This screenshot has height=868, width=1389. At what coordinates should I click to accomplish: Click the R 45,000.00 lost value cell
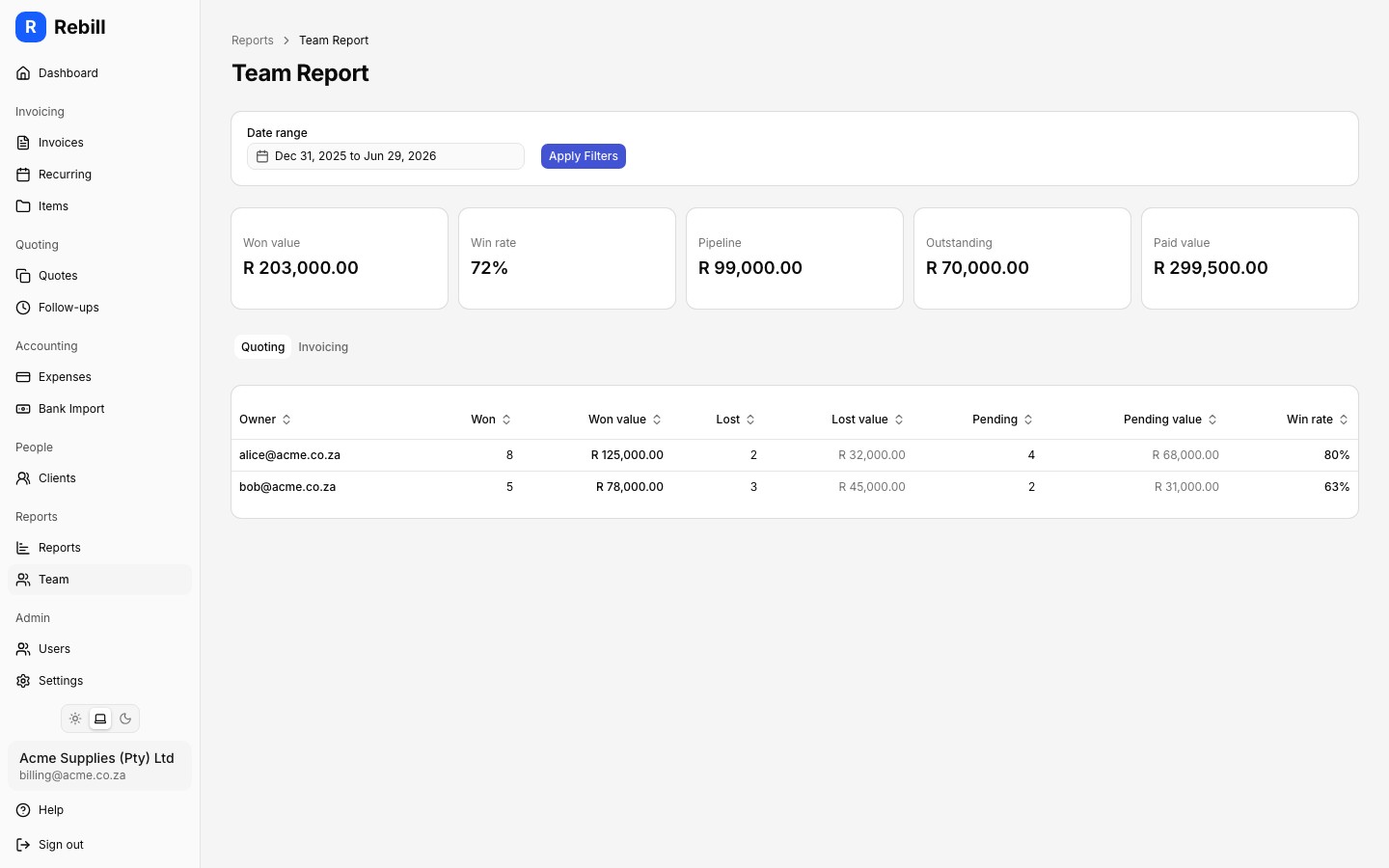point(872,487)
